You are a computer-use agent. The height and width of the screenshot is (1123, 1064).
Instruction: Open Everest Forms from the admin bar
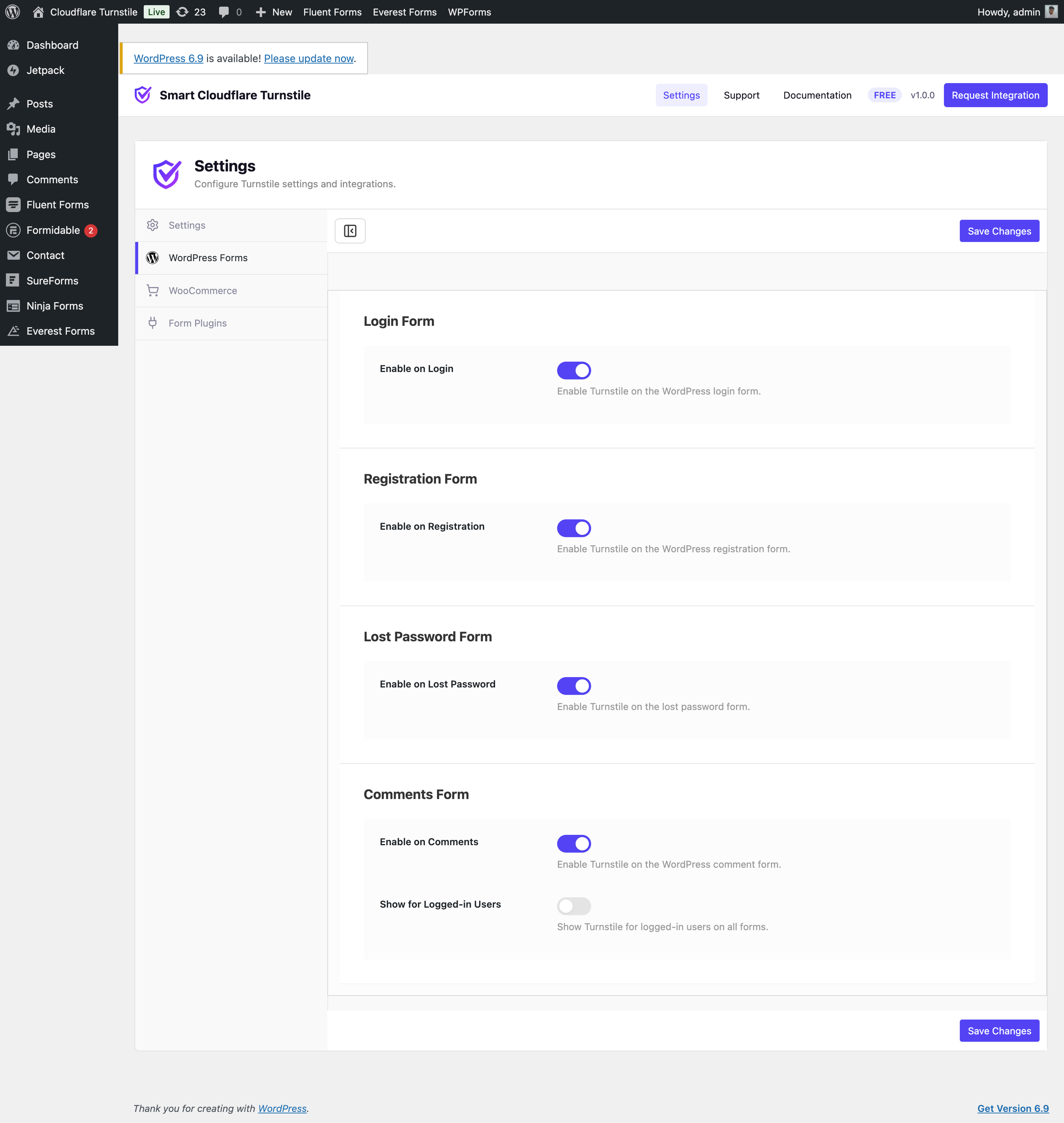(405, 11)
